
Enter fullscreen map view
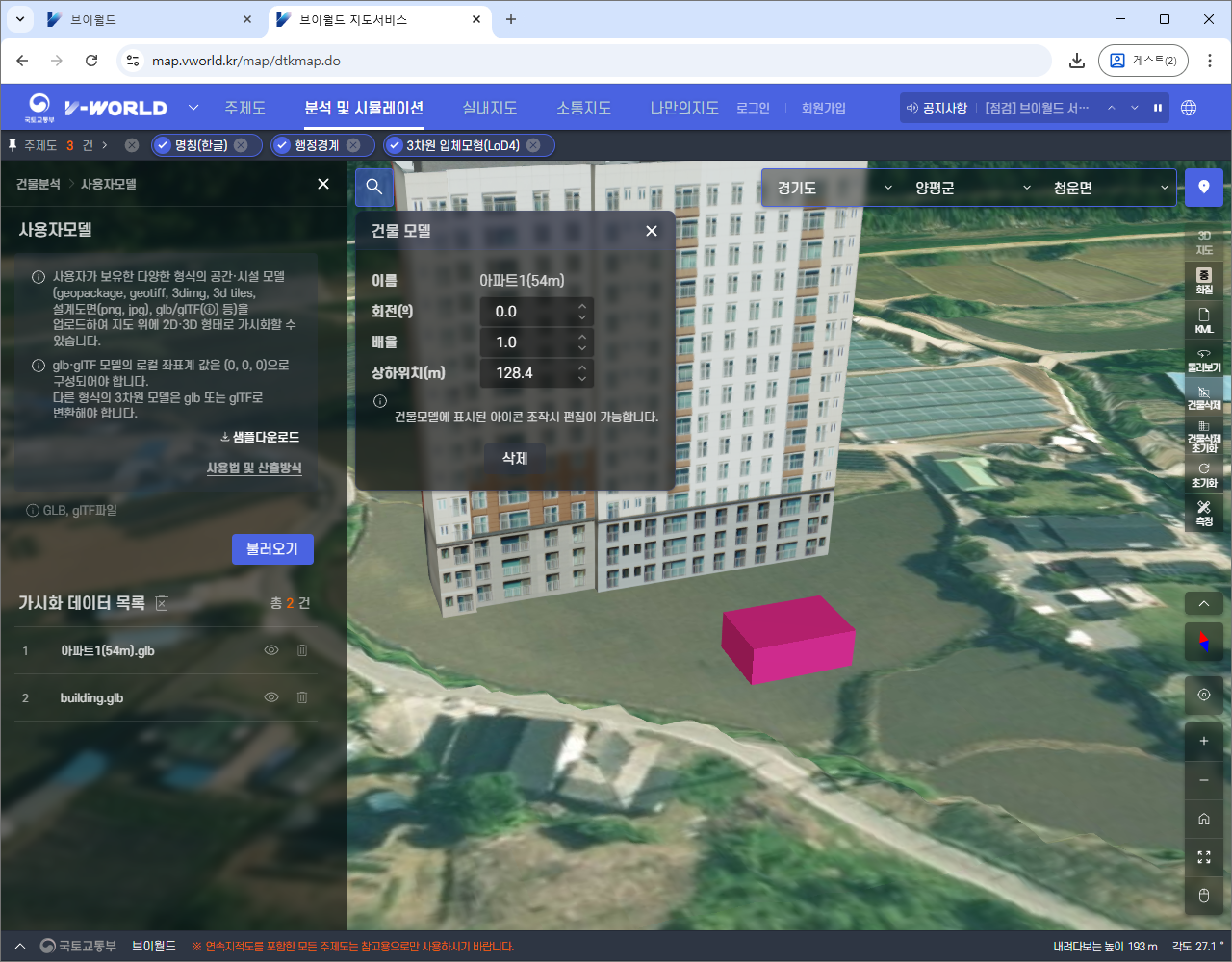[x=1203, y=857]
